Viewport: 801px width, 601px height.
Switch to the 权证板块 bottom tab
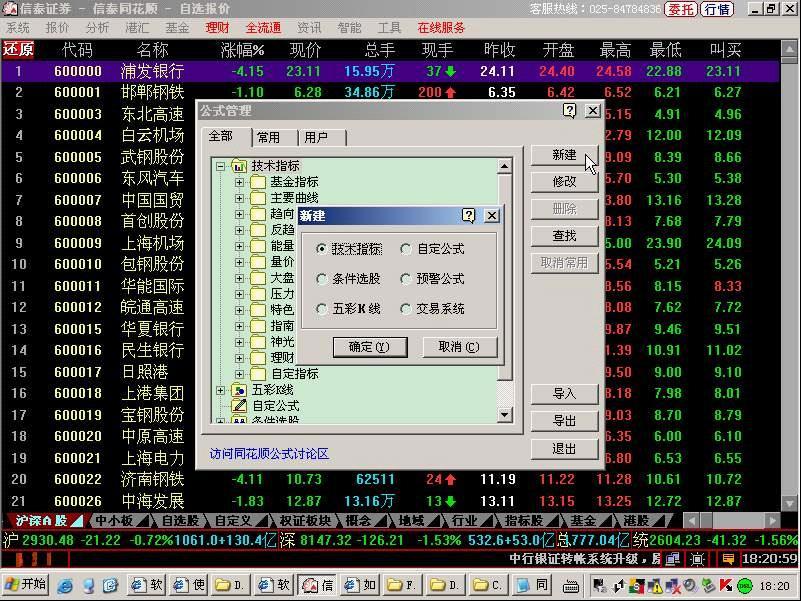307,521
